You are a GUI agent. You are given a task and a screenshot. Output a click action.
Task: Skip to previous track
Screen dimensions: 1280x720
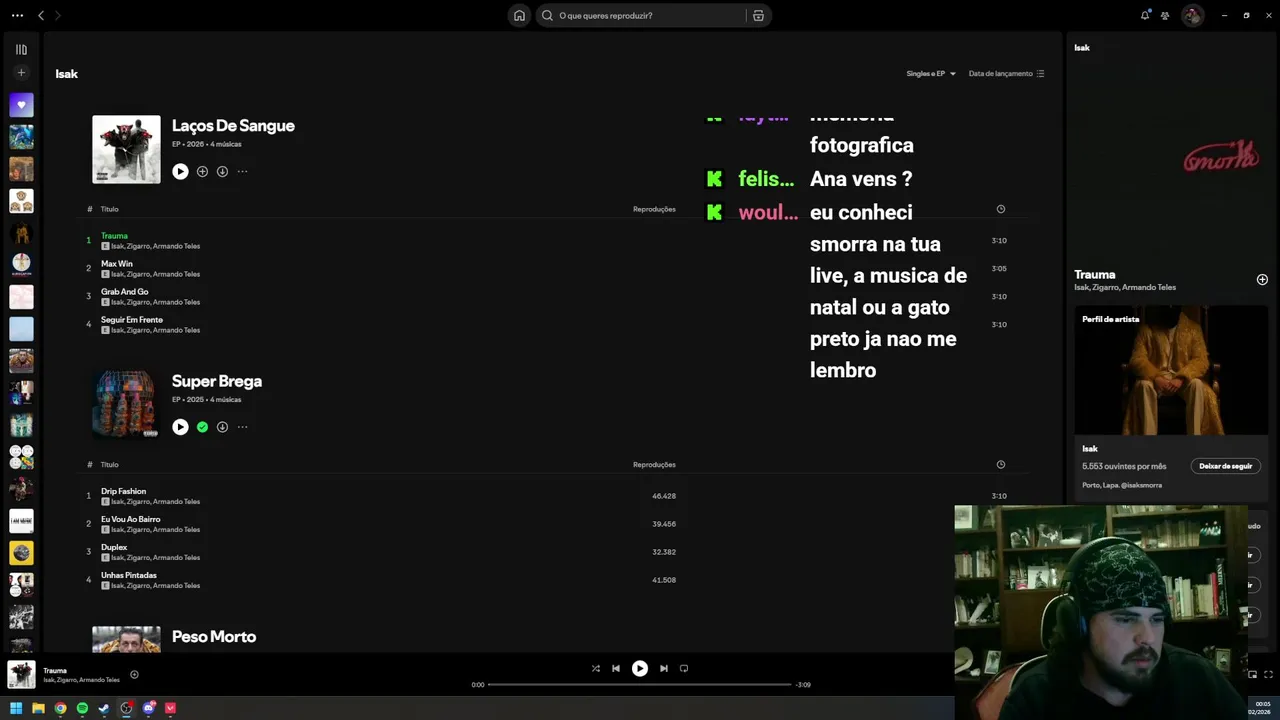pos(616,668)
